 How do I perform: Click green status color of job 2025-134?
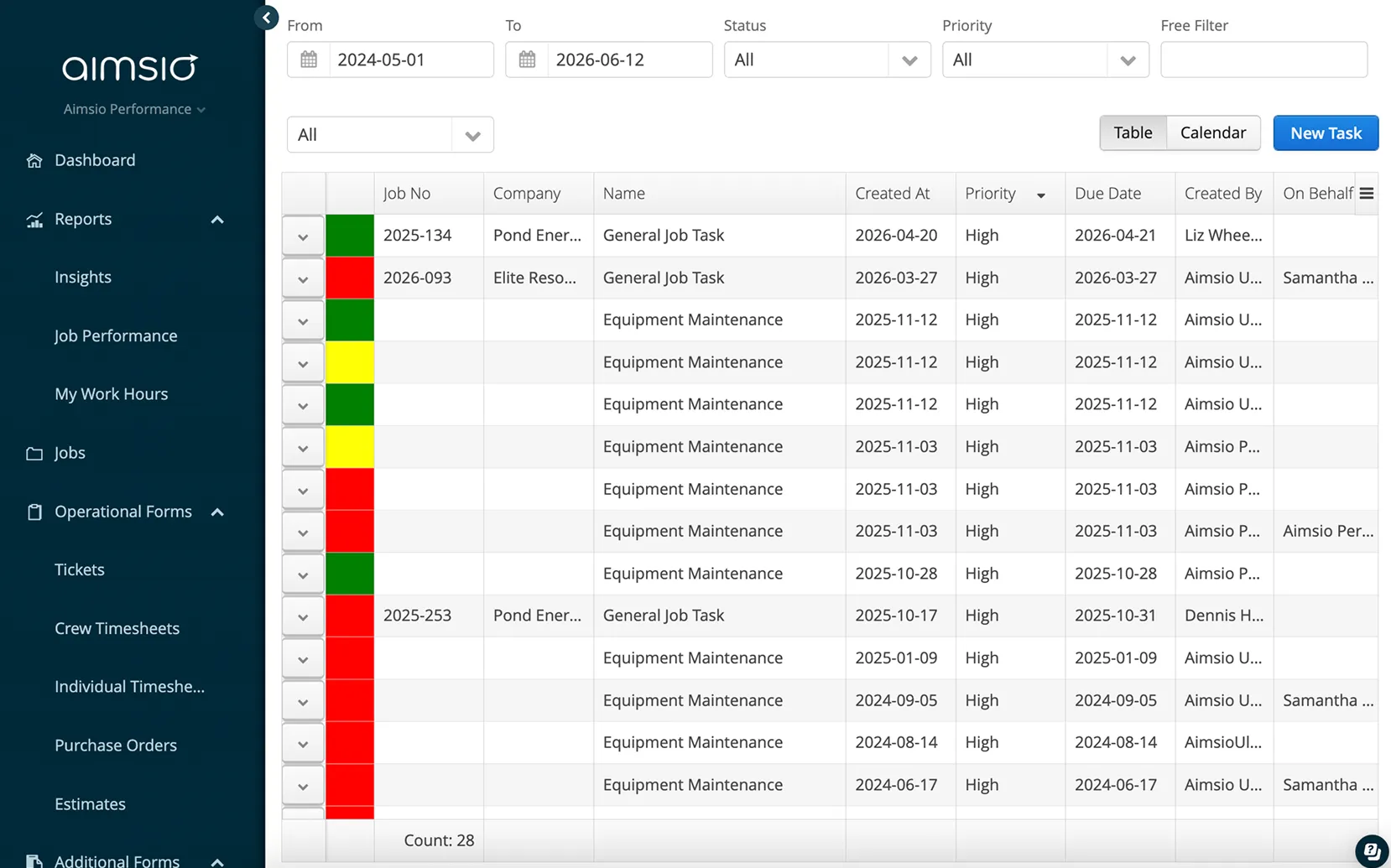click(350, 236)
